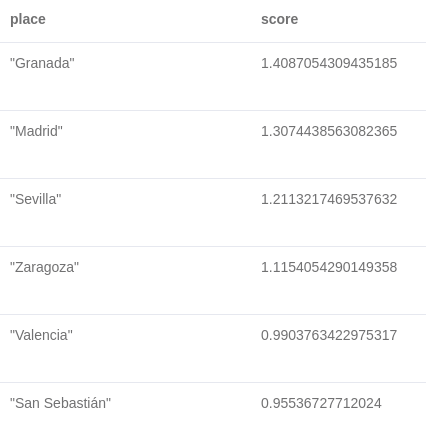The height and width of the screenshot is (445, 426).
Task: Click empty space below Granada row text
Action: 42,91
